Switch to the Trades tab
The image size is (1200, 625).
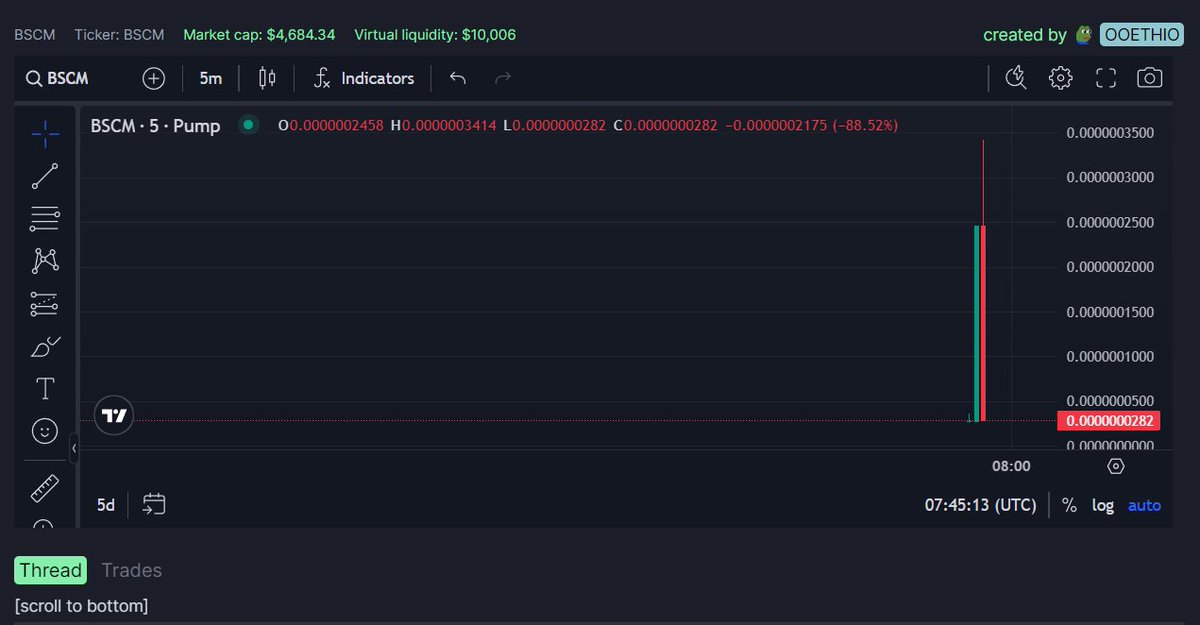point(131,570)
